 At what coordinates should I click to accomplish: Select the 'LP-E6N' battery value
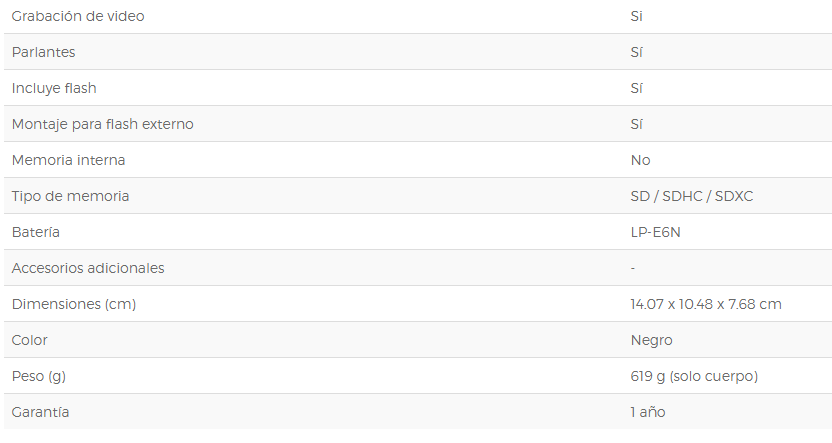click(655, 232)
